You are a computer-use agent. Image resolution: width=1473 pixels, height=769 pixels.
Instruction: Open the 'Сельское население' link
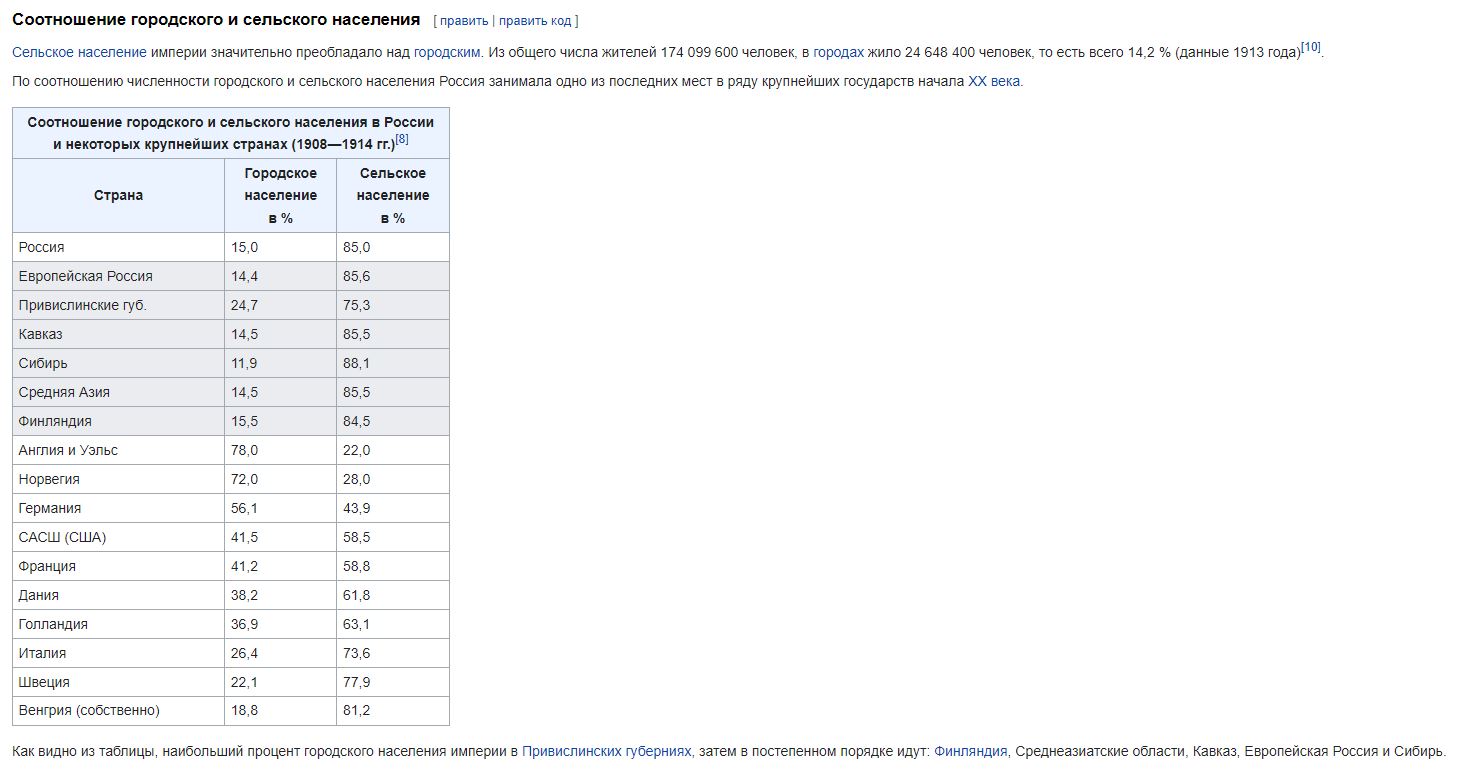[x=79, y=52]
